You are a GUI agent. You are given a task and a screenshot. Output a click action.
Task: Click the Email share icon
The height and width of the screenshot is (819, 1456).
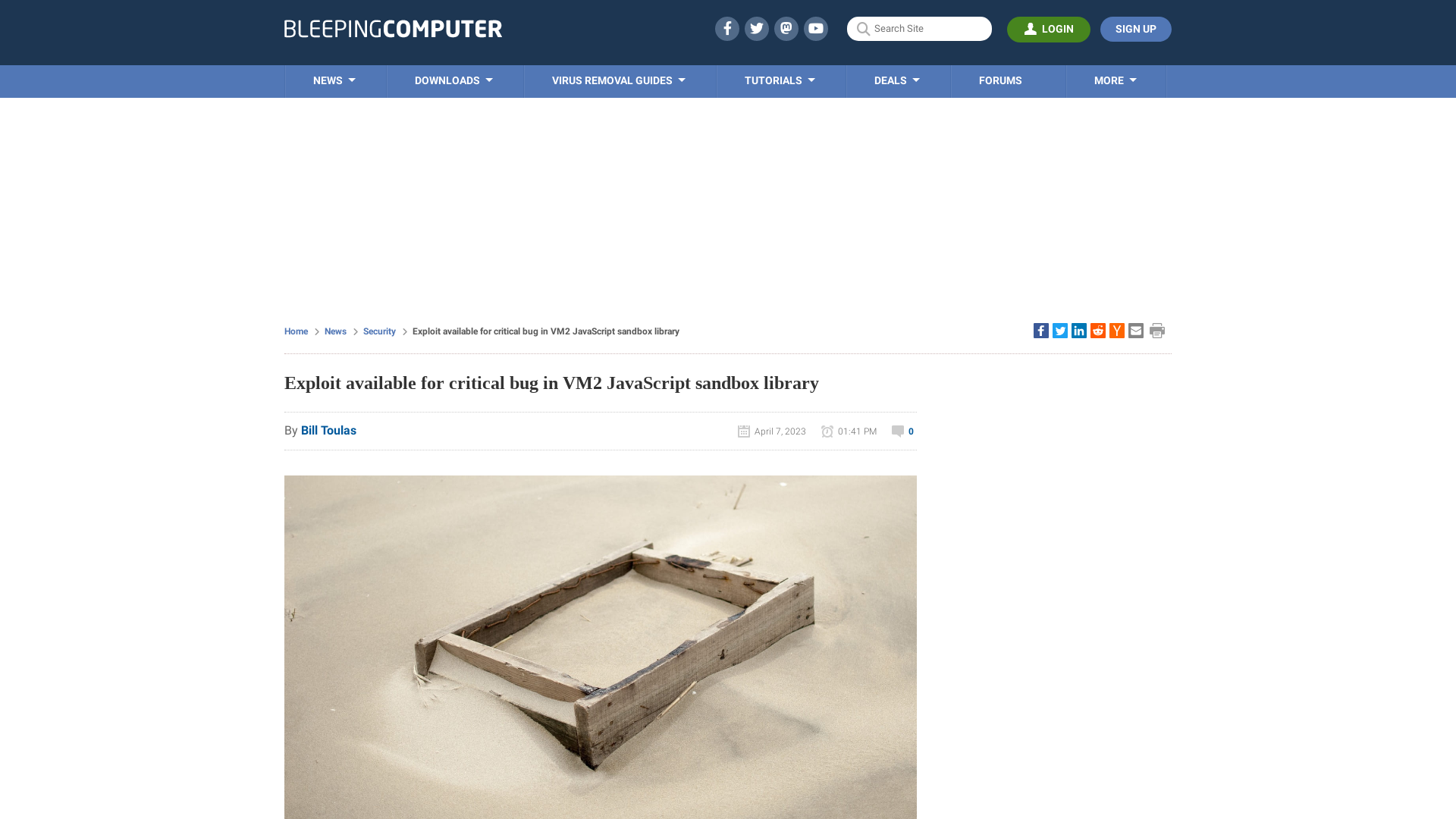coord(1136,330)
